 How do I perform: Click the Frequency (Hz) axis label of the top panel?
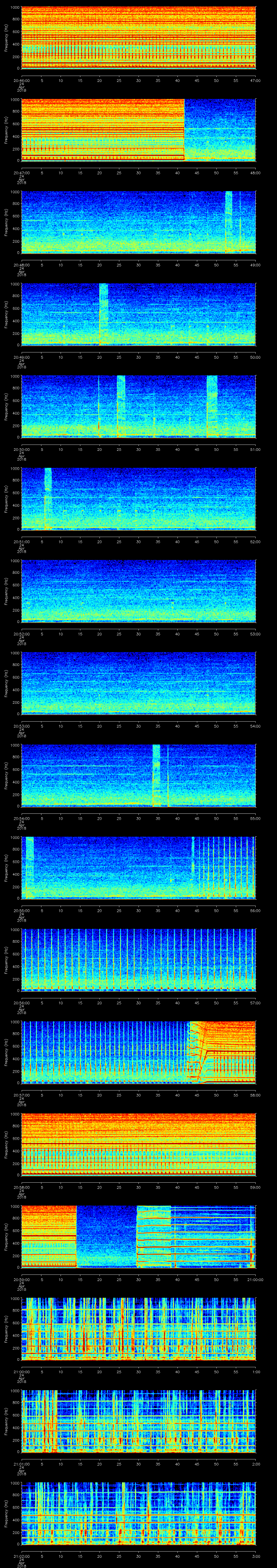5,38
